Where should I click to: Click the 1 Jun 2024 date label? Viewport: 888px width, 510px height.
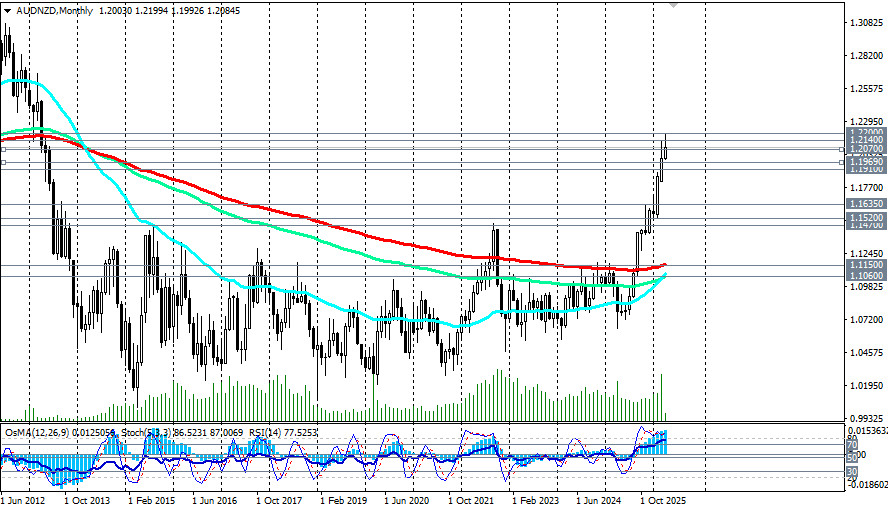pyautogui.click(x=599, y=501)
